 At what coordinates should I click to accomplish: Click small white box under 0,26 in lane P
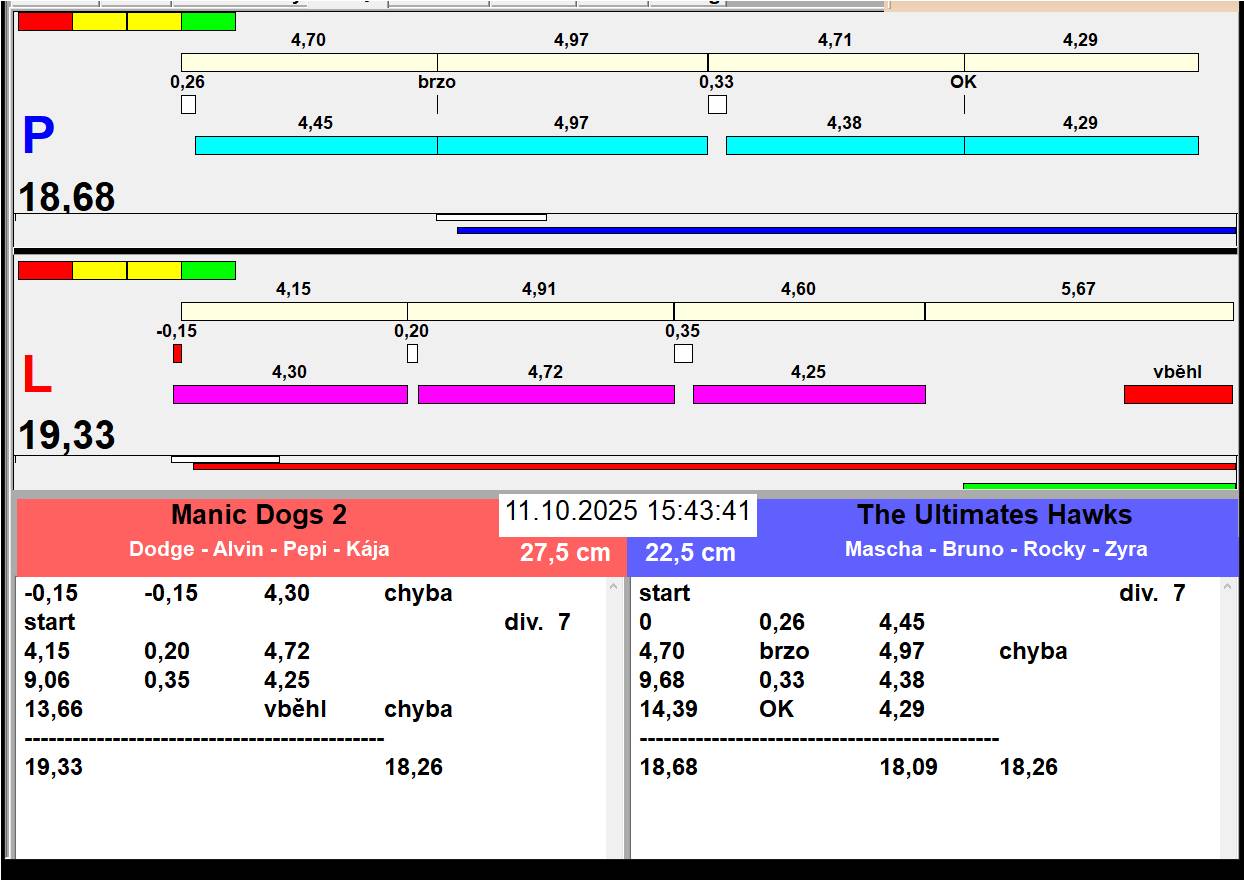[188, 104]
